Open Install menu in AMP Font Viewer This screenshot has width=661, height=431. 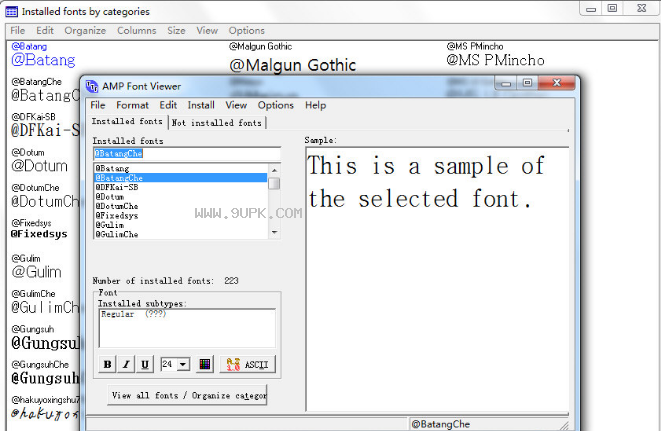tap(201, 105)
